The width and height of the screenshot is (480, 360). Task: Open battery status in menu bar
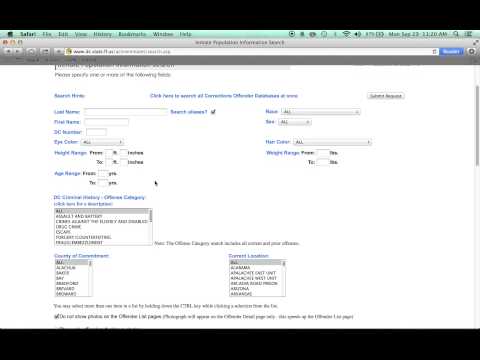[375, 34]
